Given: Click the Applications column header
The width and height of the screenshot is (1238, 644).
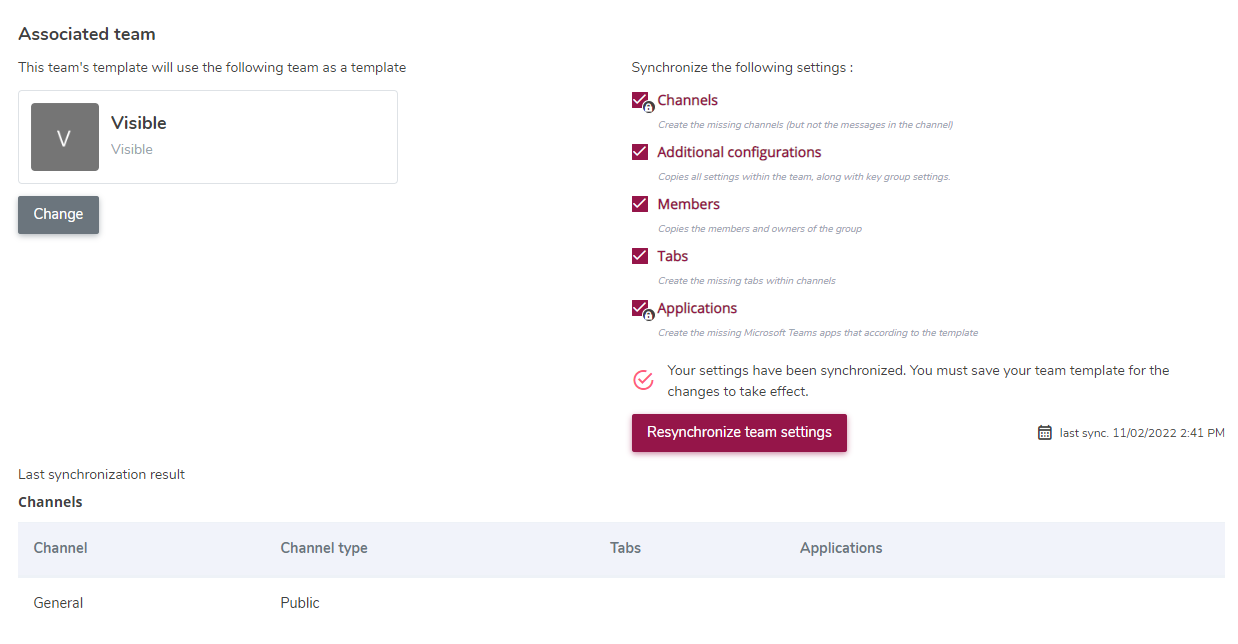Looking at the screenshot, I should (841, 548).
